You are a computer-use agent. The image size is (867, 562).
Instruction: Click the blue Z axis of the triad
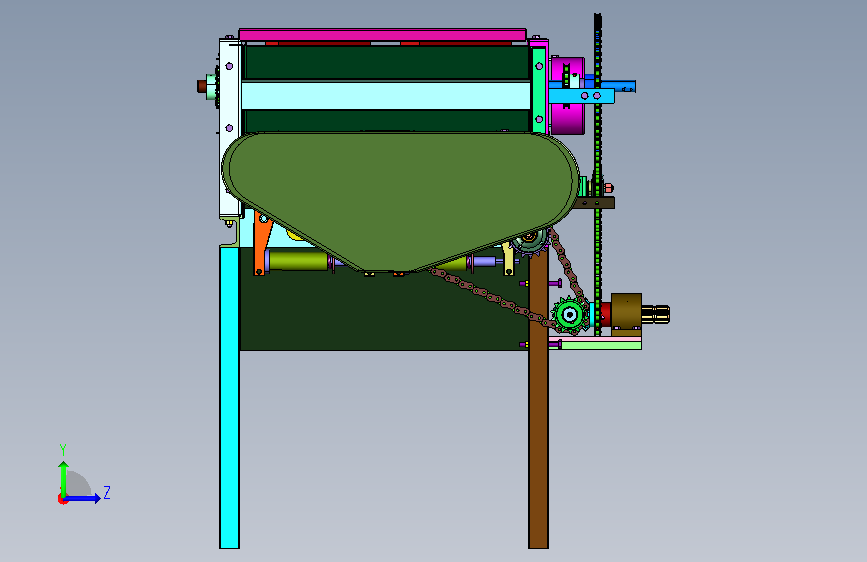coord(83,498)
